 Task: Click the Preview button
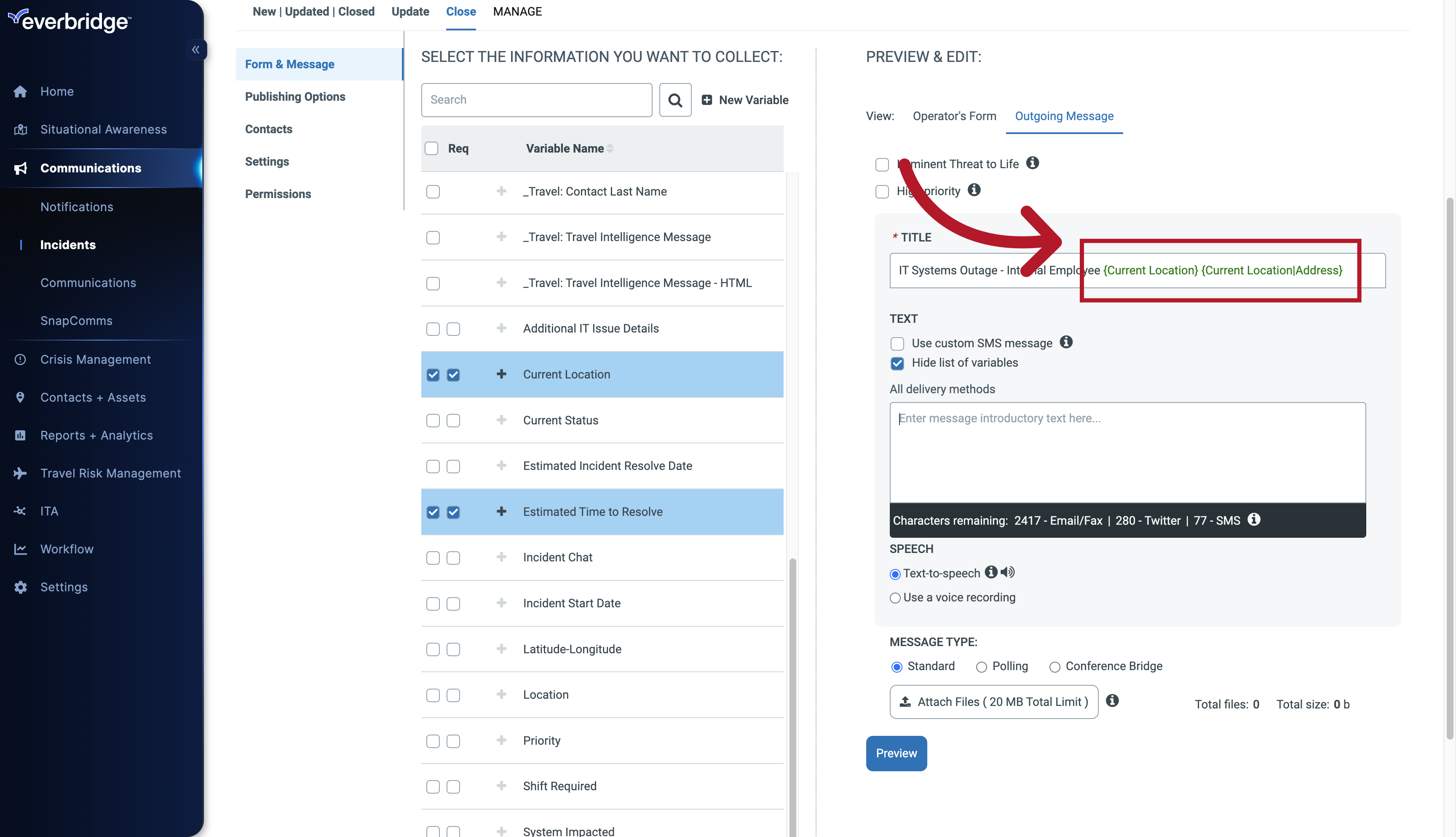pos(896,753)
